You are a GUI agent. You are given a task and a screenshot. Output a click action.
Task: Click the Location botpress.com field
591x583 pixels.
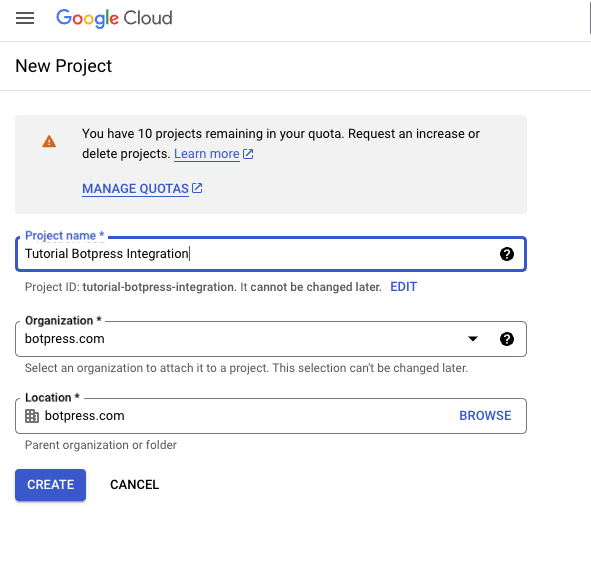271,416
